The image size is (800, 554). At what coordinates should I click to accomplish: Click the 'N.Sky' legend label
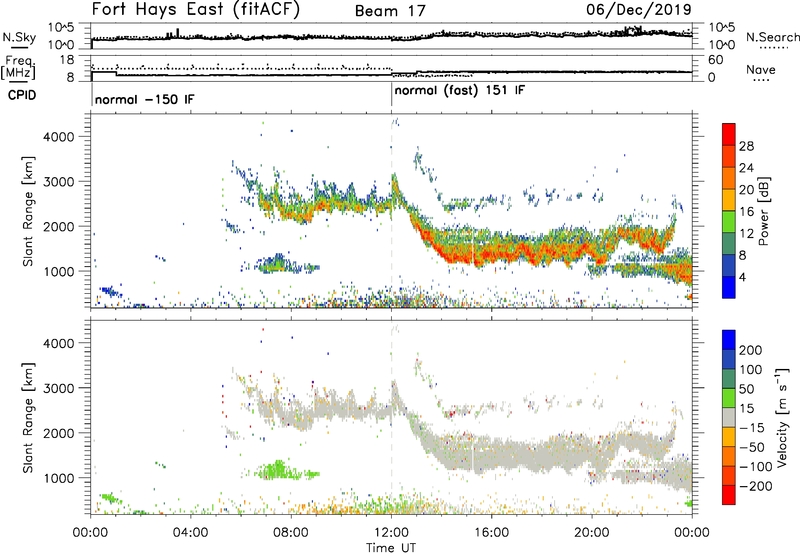tap(19, 37)
